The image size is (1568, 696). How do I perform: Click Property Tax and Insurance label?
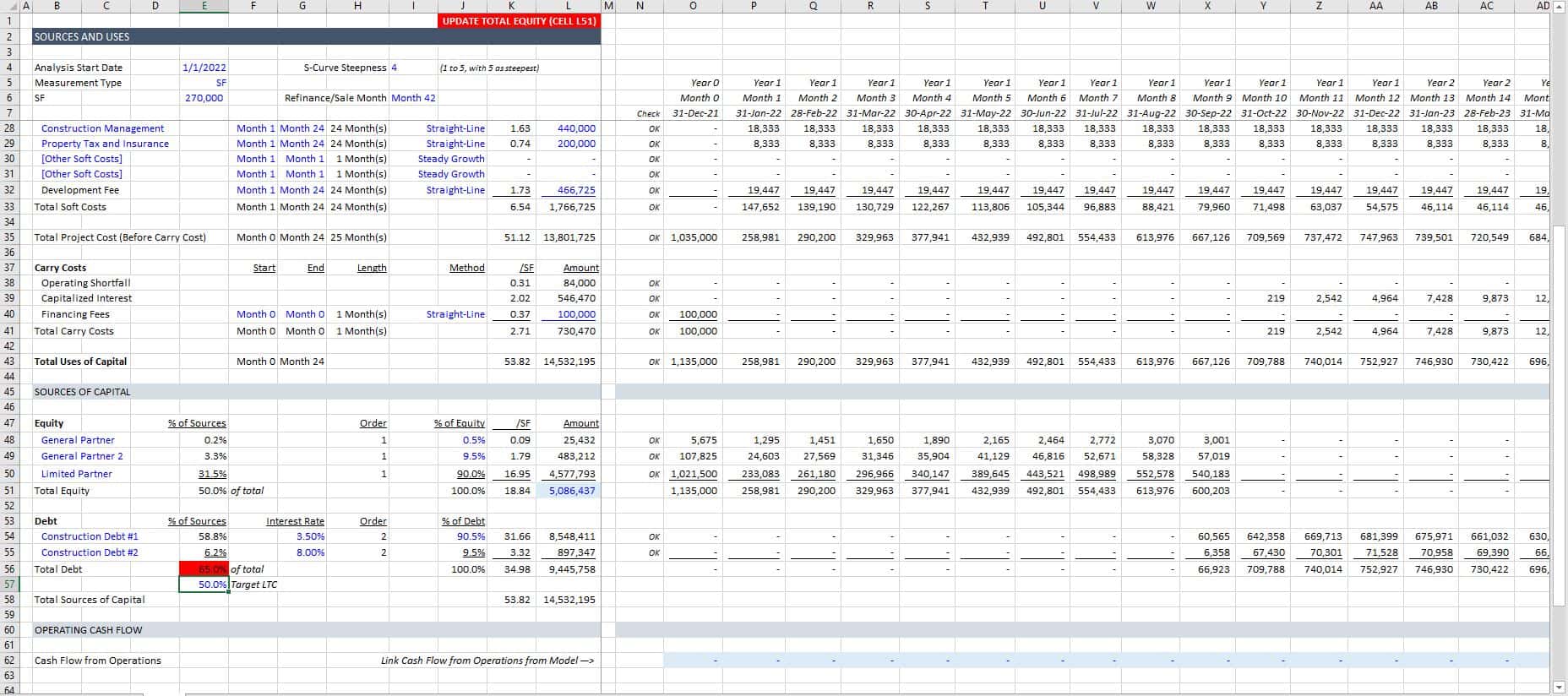point(105,144)
